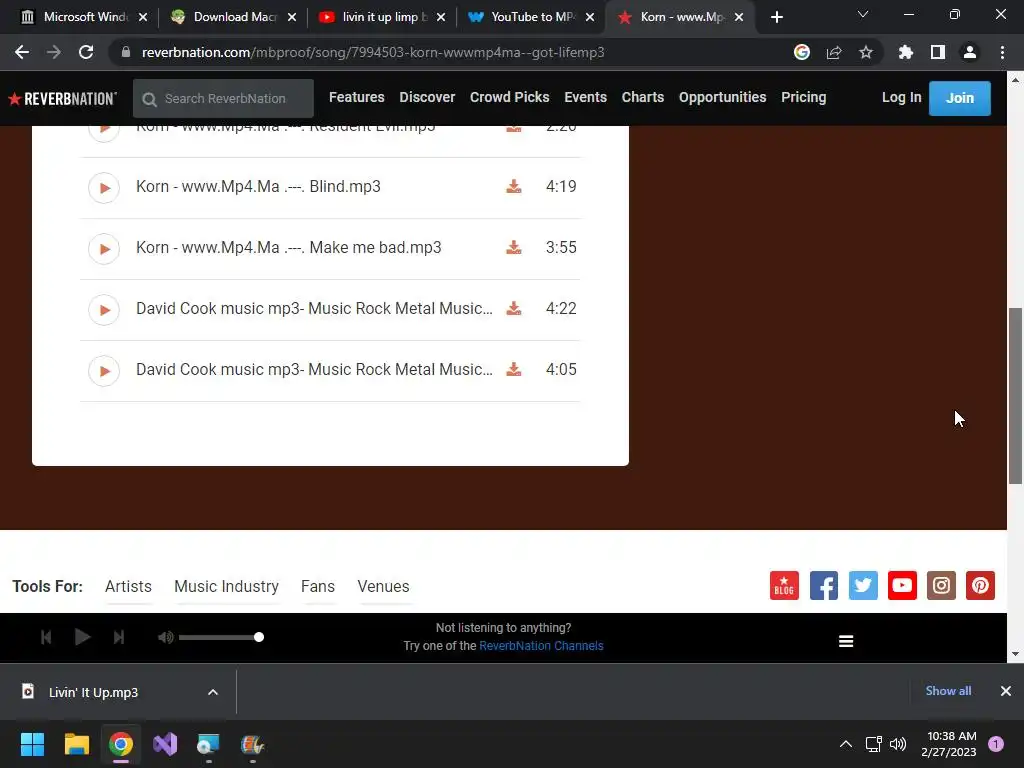The width and height of the screenshot is (1024, 768).
Task: Expand the tab search chevron
Action: (863, 14)
